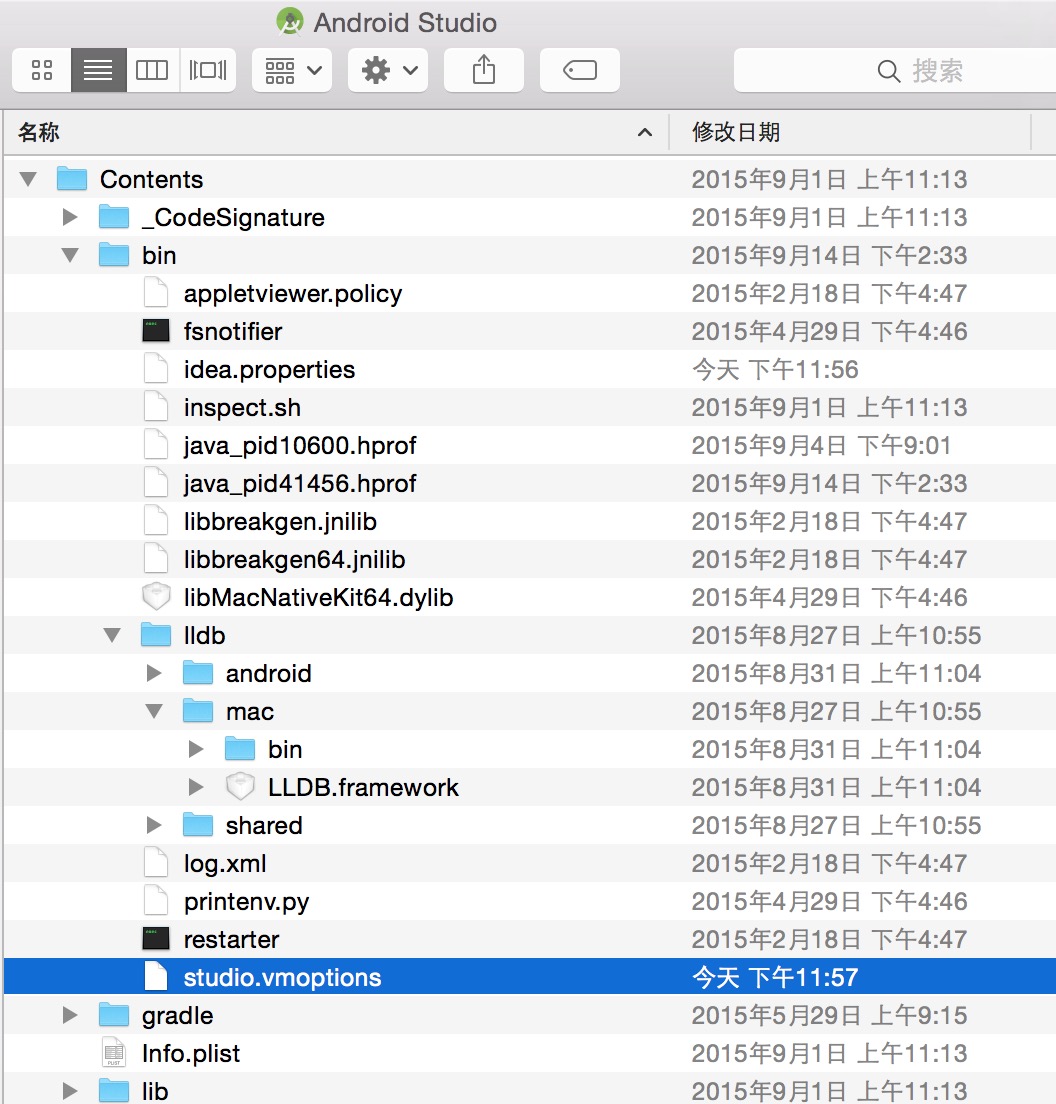Image resolution: width=1056 pixels, height=1104 pixels.
Task: Click the Android Studio title bar icon
Action: click(289, 22)
